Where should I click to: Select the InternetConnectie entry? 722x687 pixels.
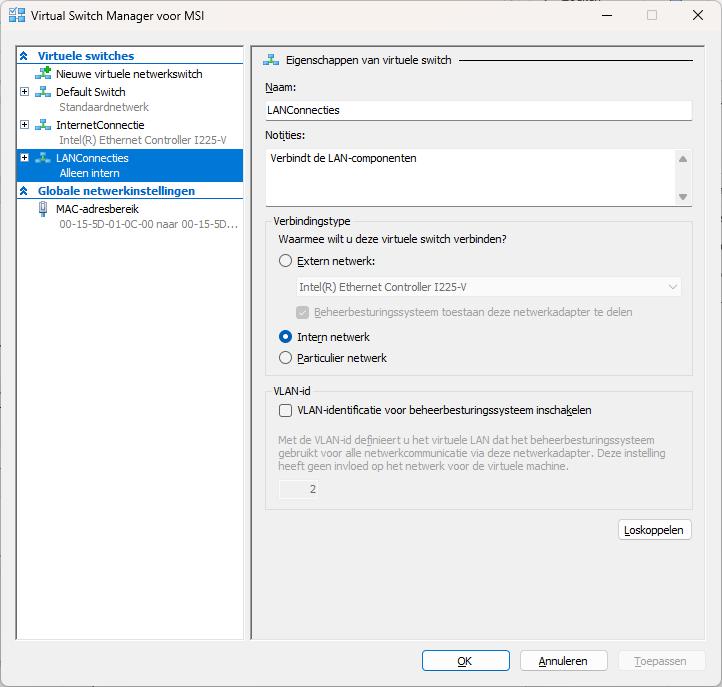click(x=100, y=125)
